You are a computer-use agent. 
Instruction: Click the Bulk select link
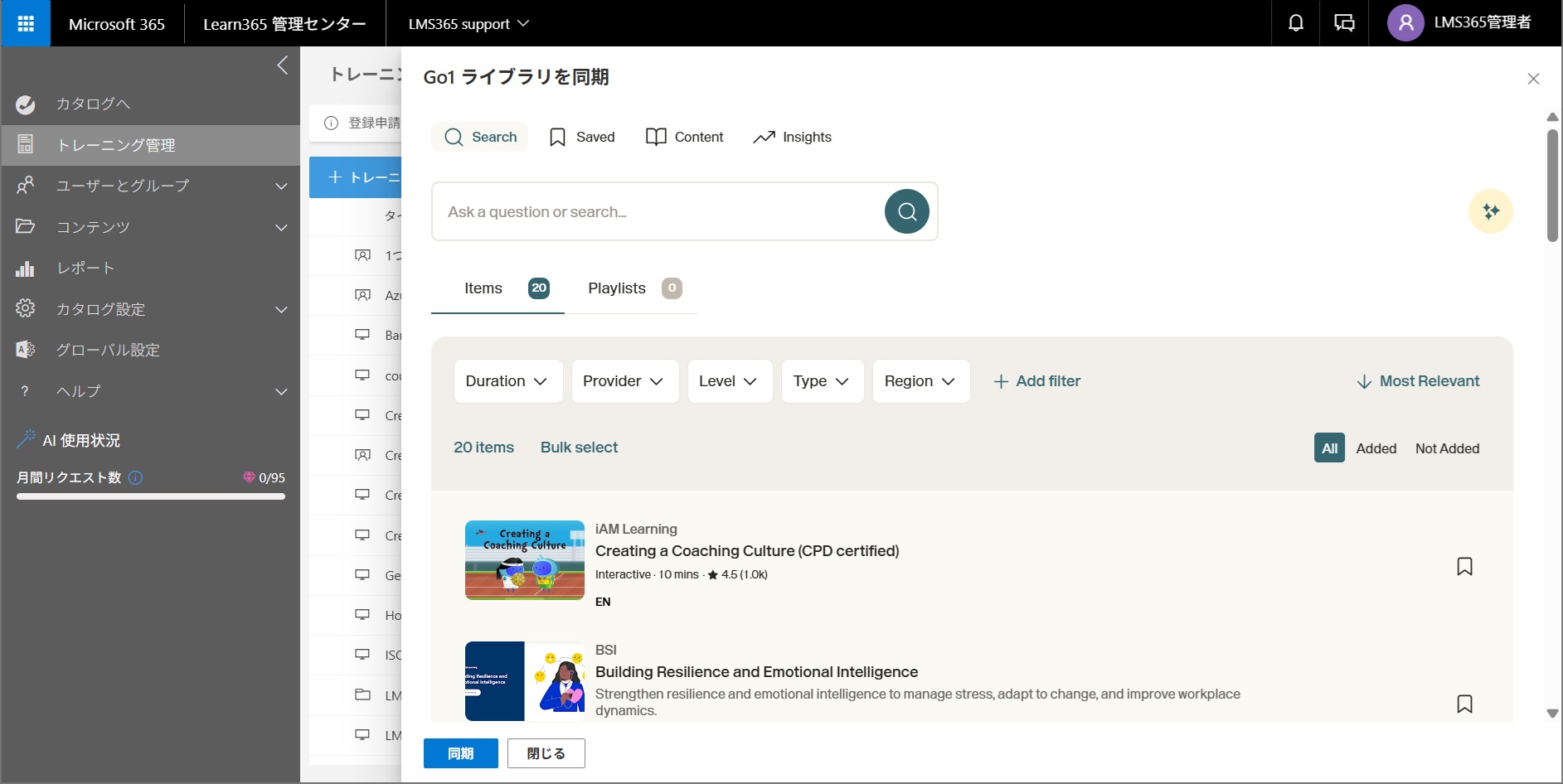click(x=579, y=448)
